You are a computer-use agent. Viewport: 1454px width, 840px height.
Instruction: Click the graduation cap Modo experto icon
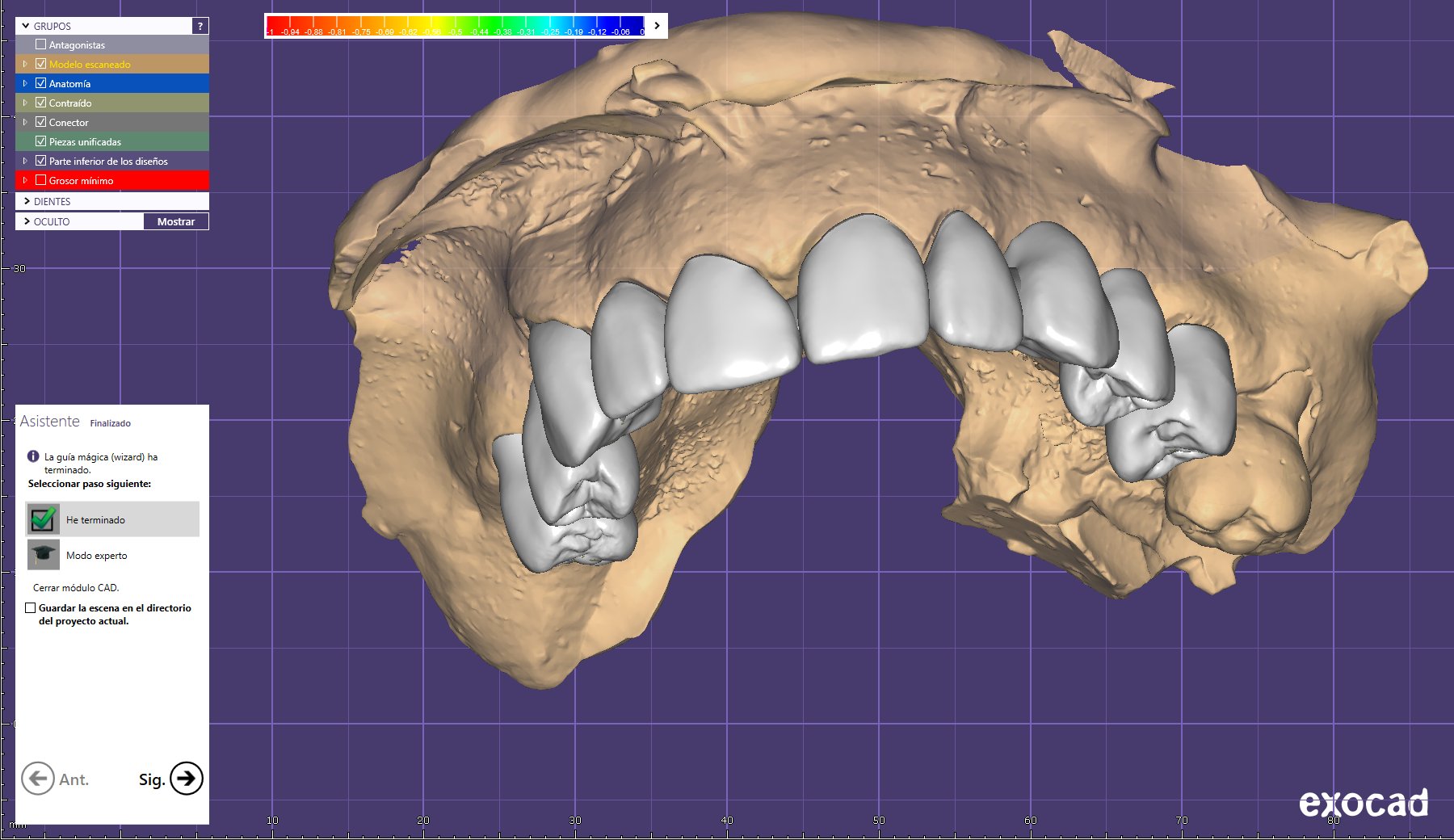[x=43, y=555]
